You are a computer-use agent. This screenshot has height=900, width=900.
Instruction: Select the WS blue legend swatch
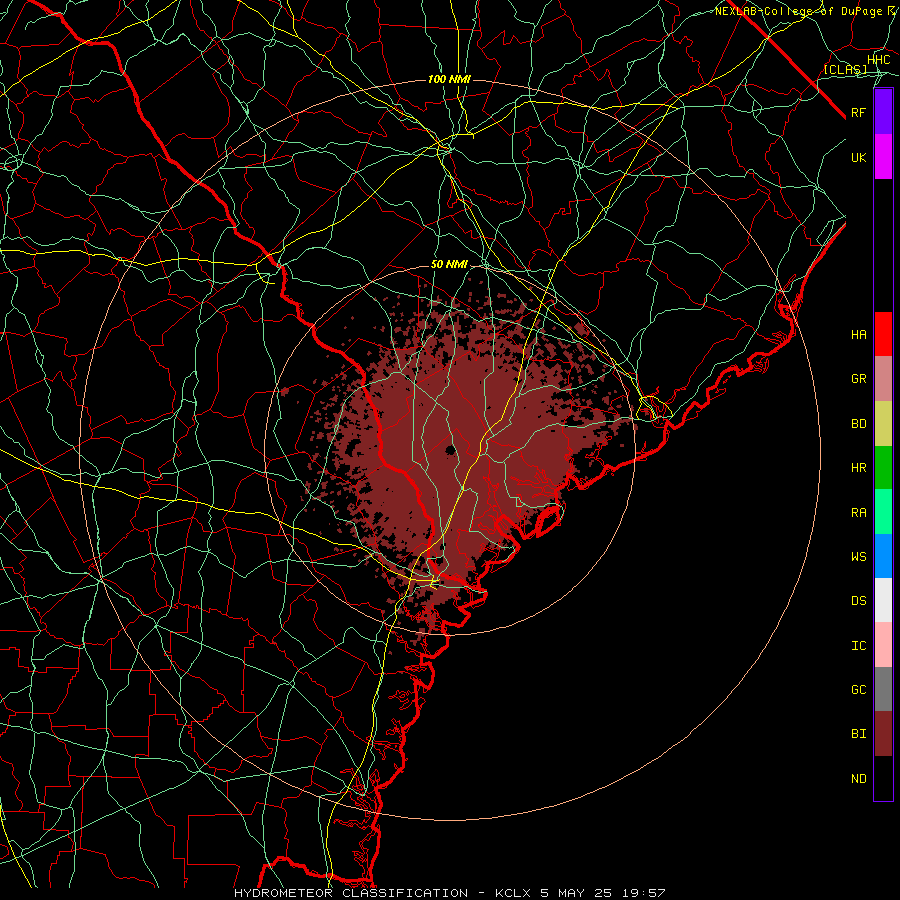(883, 556)
